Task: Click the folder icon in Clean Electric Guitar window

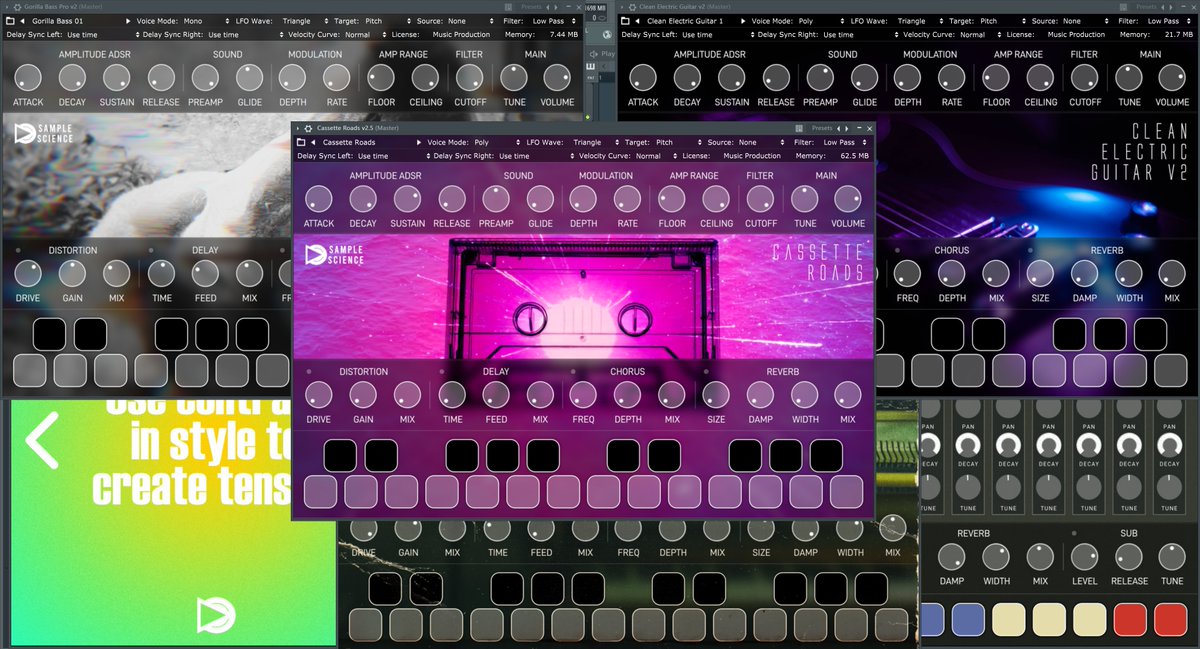Action: tap(625, 21)
